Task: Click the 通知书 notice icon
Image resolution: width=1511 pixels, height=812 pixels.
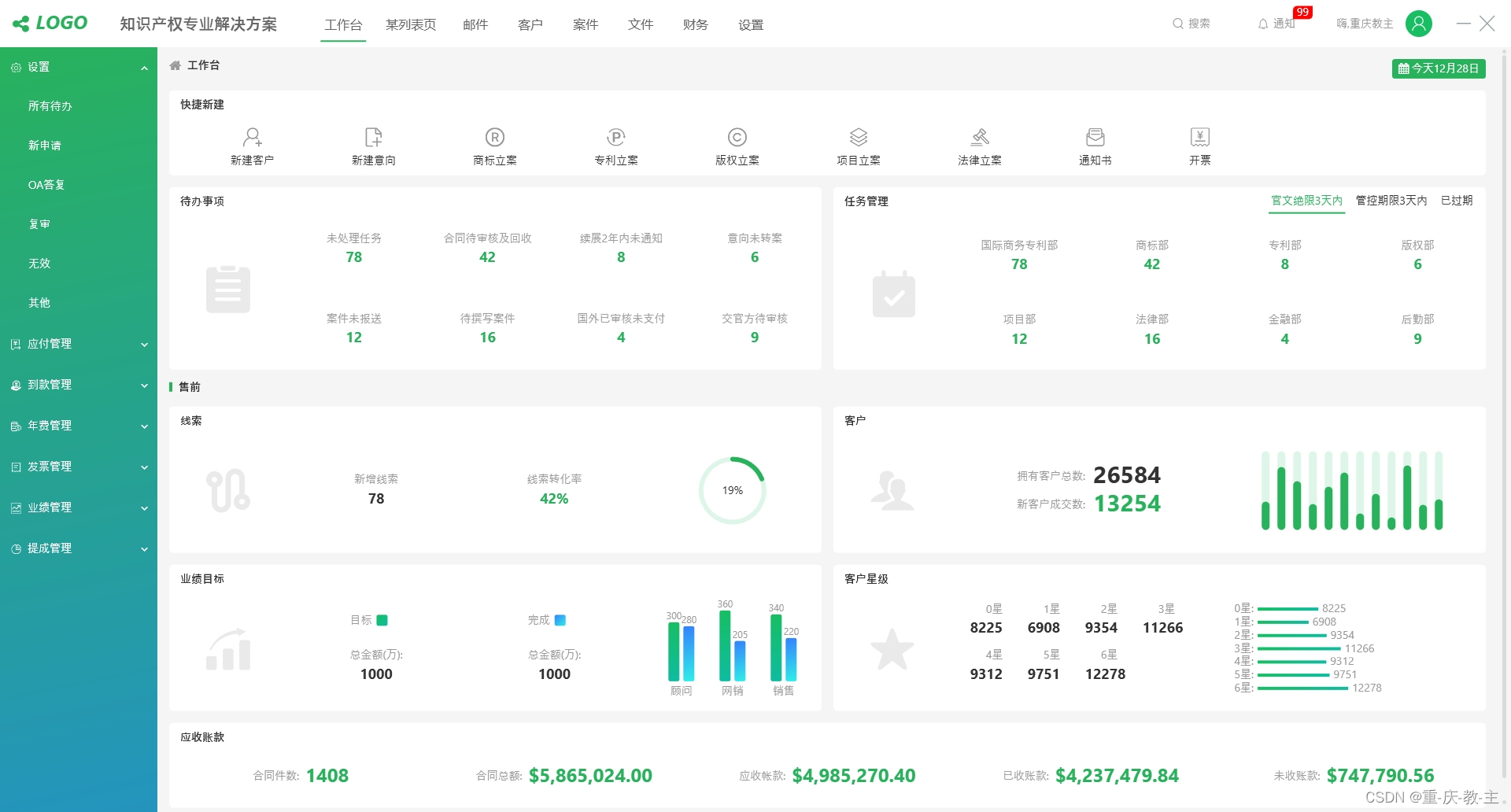Action: [x=1095, y=137]
